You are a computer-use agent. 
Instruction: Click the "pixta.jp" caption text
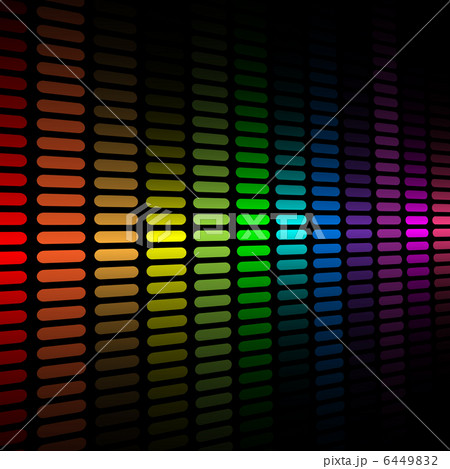pyautogui.click(x=345, y=461)
